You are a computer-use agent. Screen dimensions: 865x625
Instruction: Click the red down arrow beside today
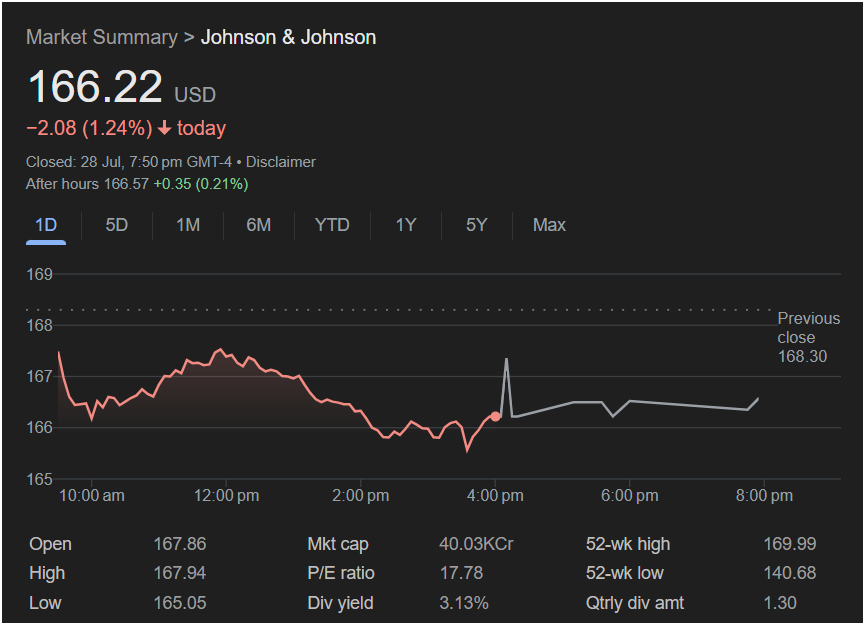(164, 129)
